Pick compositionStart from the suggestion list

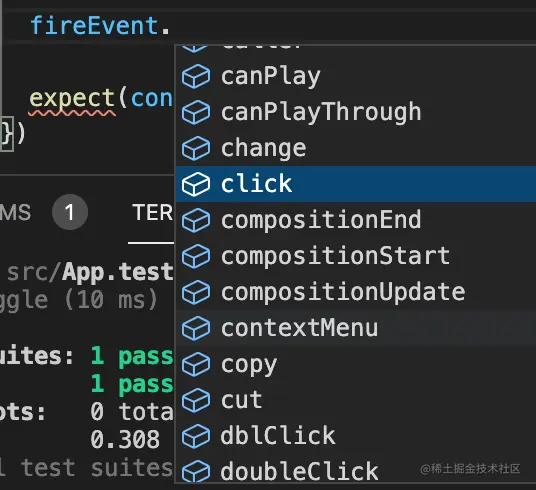coord(356,256)
